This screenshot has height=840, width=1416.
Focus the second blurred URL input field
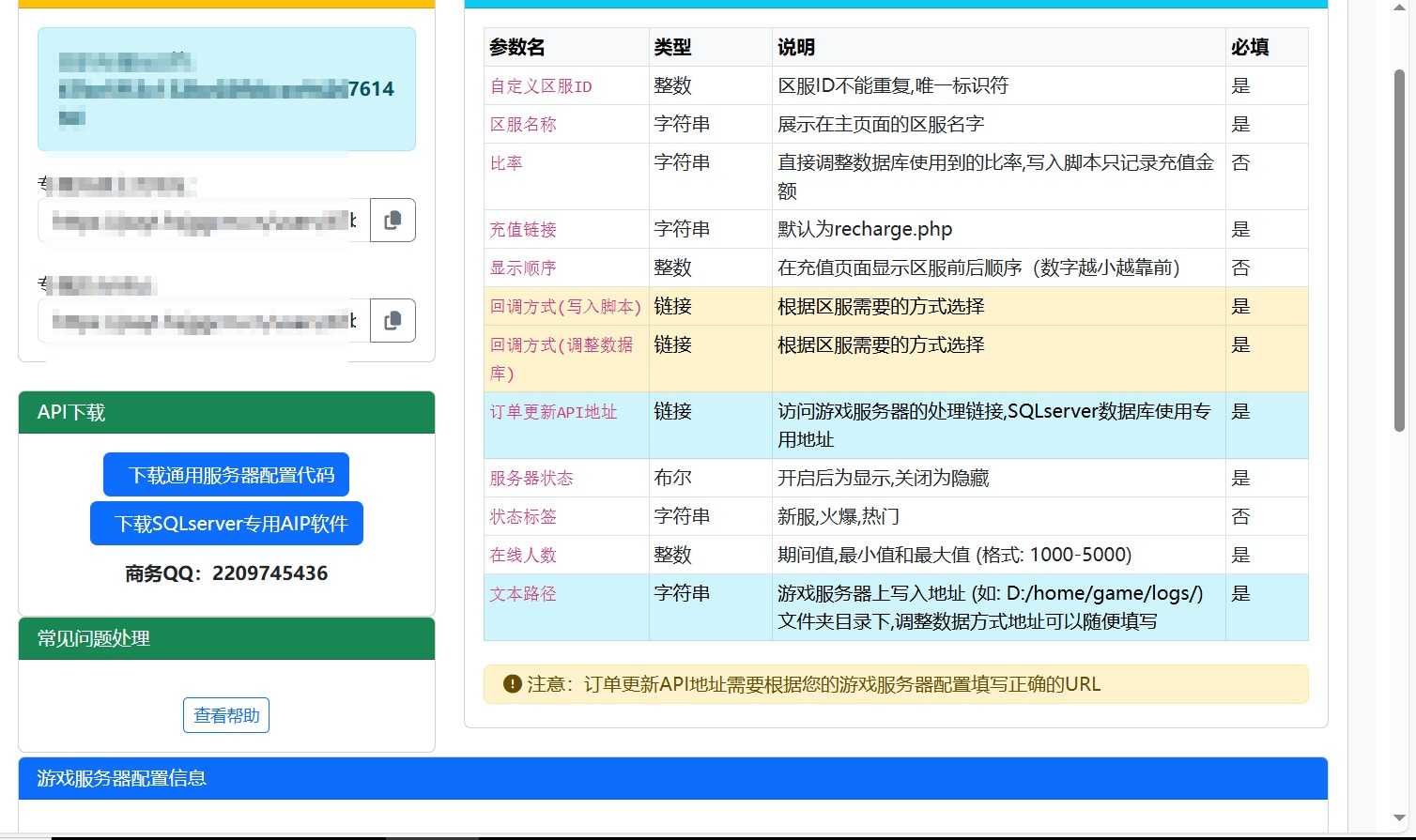(203, 321)
